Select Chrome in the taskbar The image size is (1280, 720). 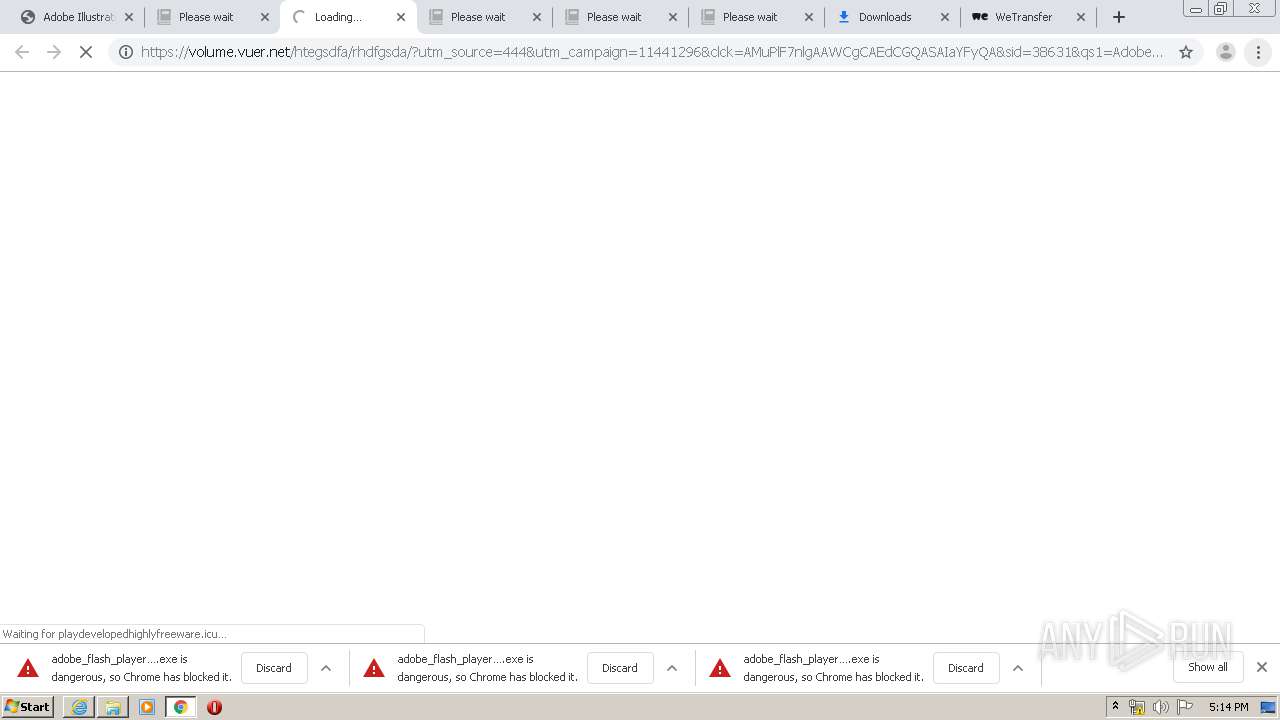[x=181, y=707]
